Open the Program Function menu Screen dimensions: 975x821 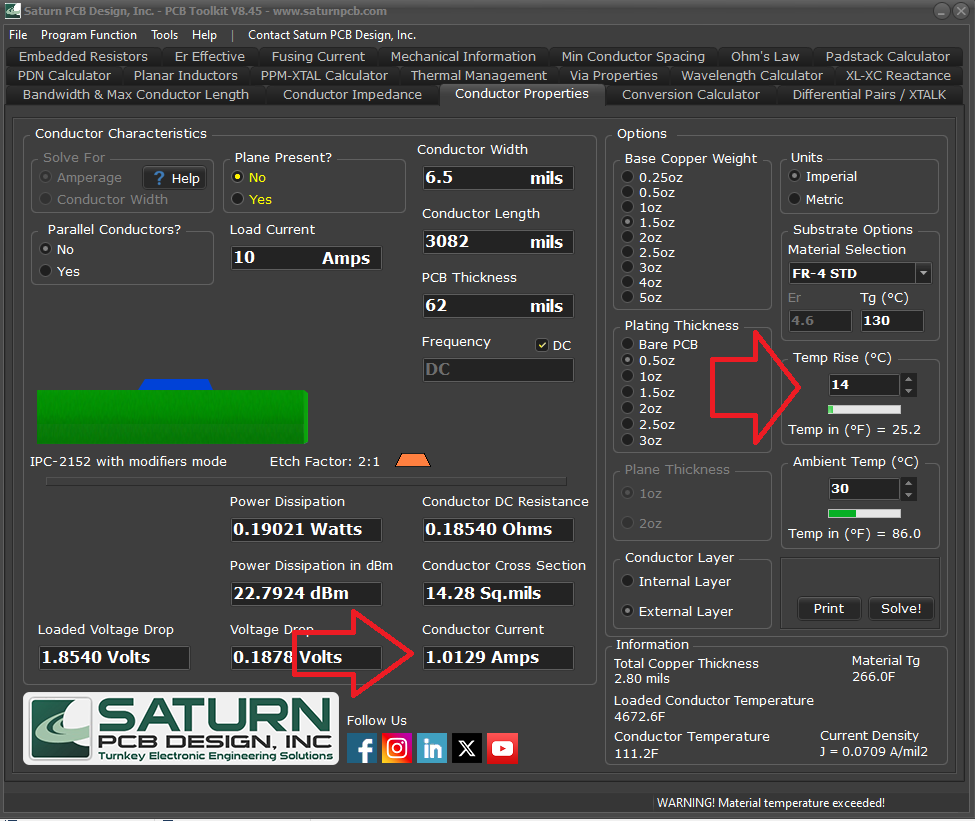pyautogui.click(x=89, y=35)
